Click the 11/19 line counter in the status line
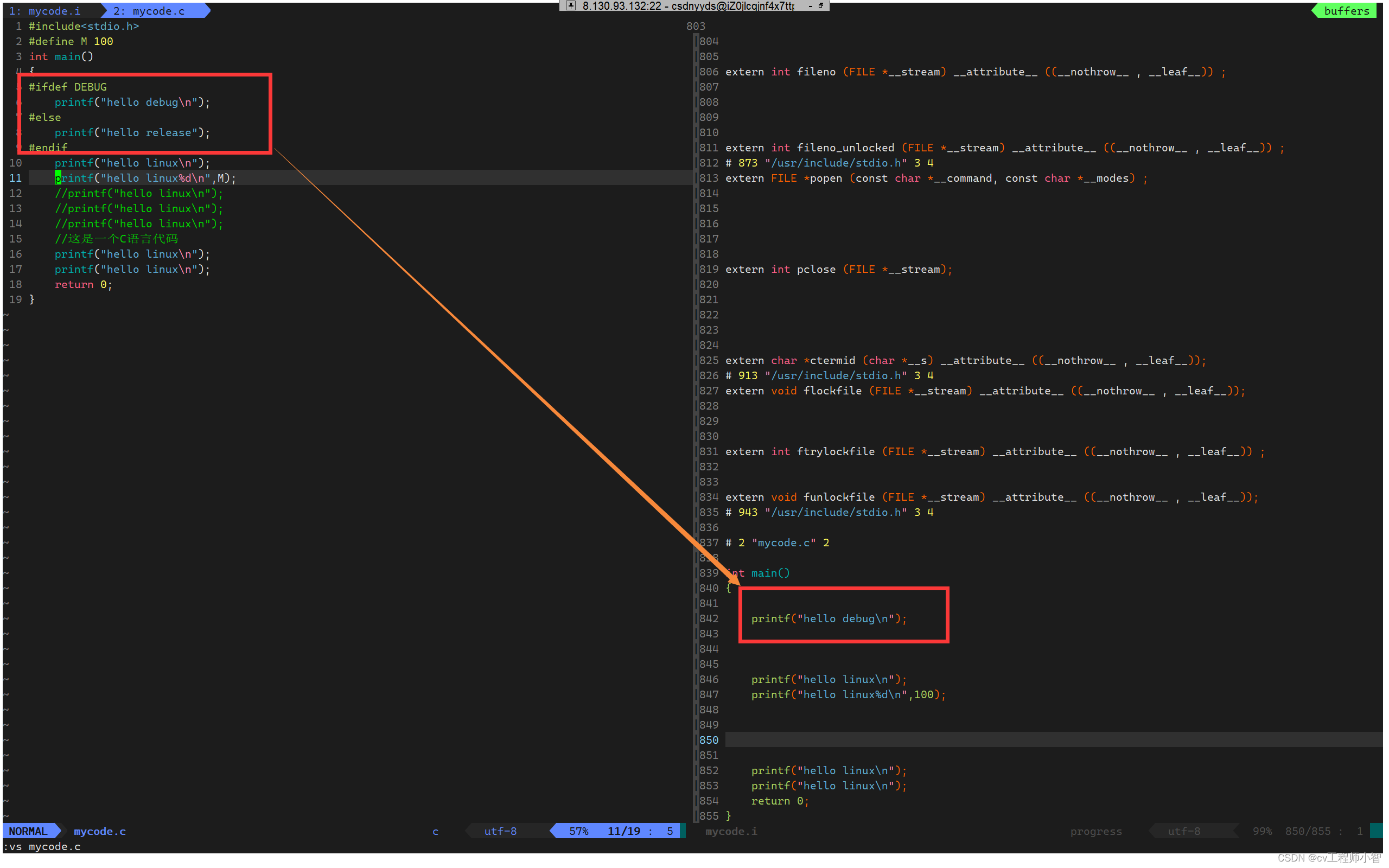Screen dimensions: 1389x868 tap(624, 831)
